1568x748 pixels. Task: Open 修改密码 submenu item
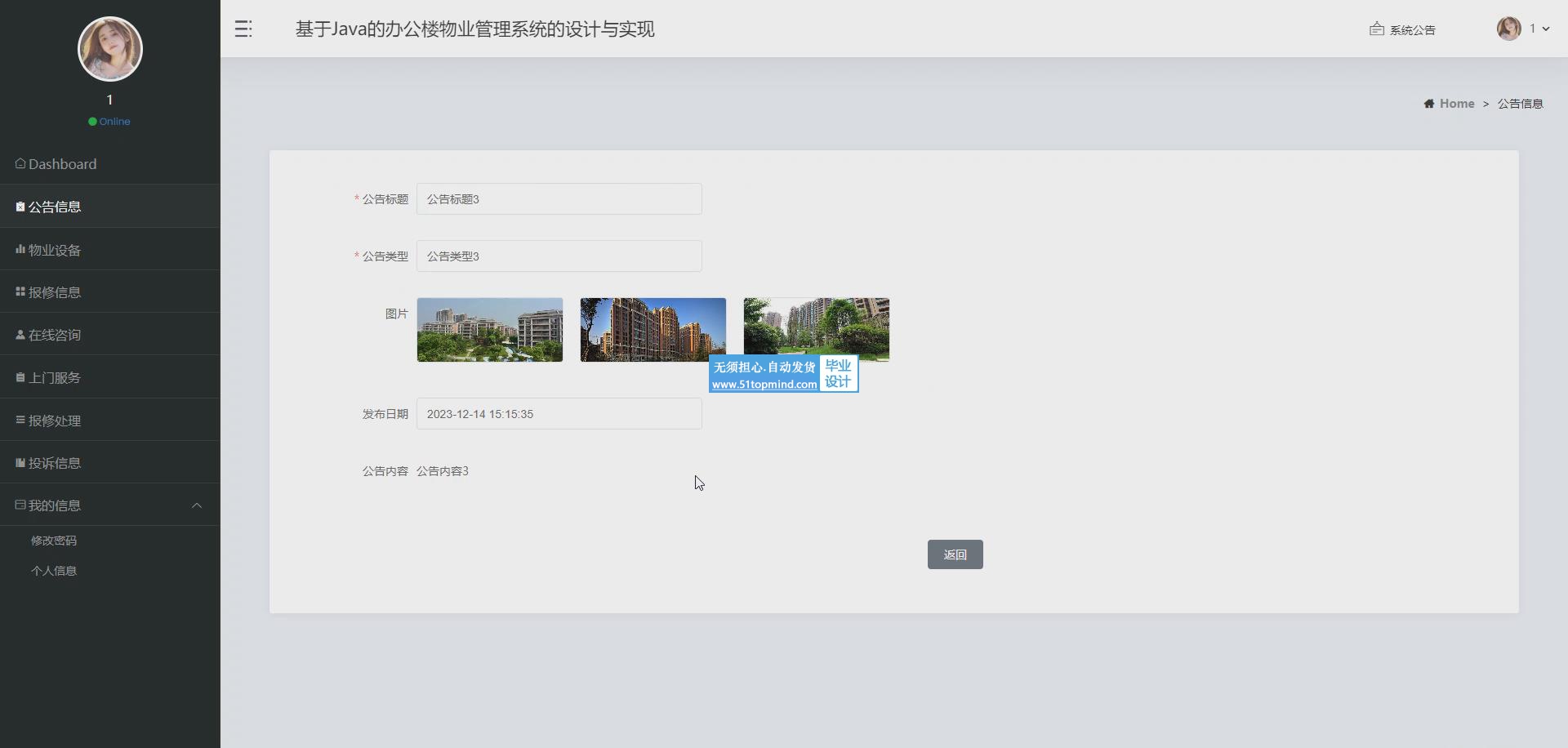(54, 541)
